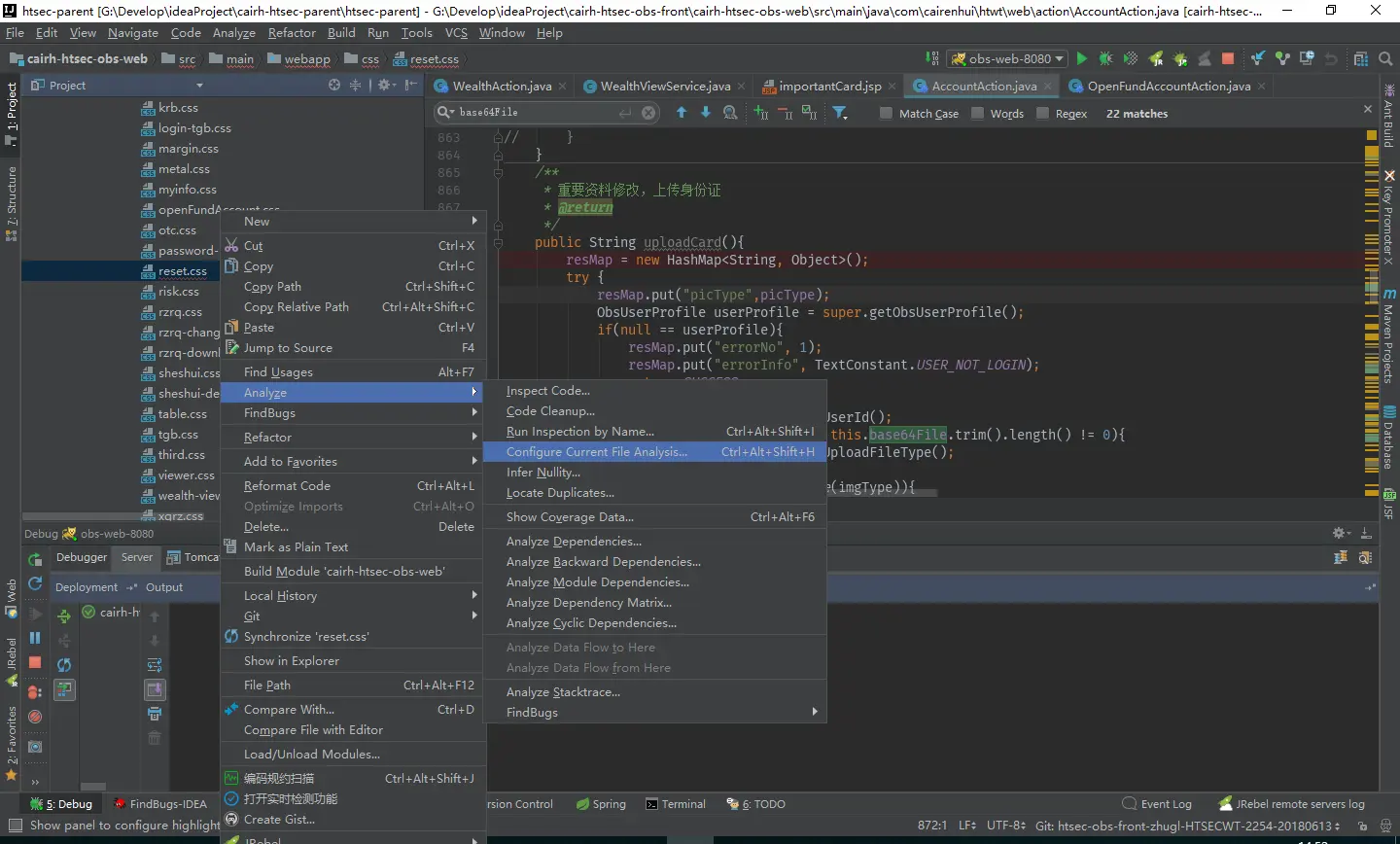Switch to the WealthViewService.java tab
1400x844 pixels.
pyautogui.click(x=665, y=87)
